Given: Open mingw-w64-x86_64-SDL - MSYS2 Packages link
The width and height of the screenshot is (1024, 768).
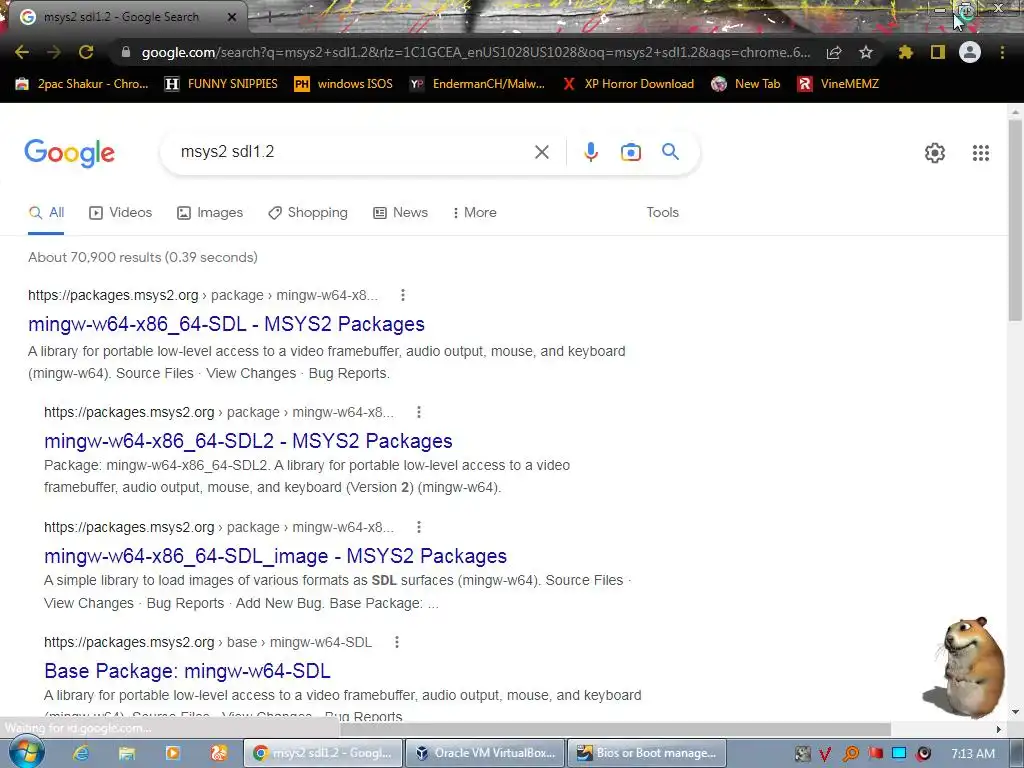Looking at the screenshot, I should (x=226, y=324).
